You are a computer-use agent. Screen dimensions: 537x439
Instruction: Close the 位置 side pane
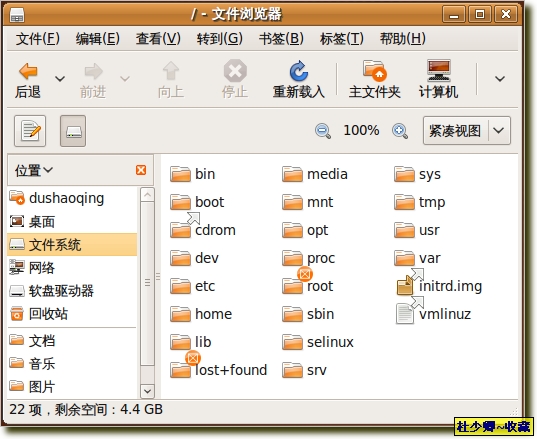141,170
